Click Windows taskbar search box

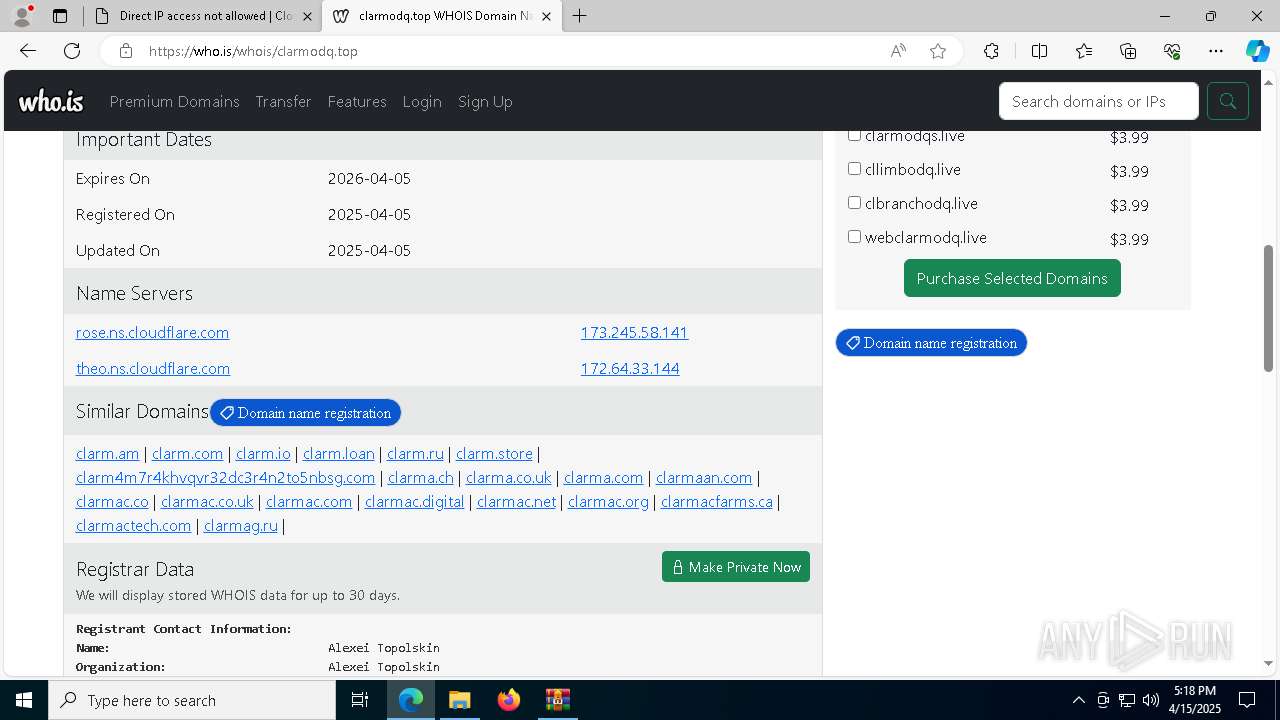tap(192, 700)
